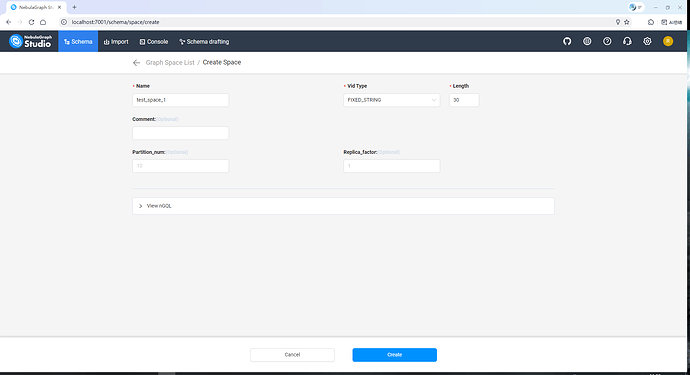
Task: Click the yellow user avatar icon
Action: pos(668,41)
